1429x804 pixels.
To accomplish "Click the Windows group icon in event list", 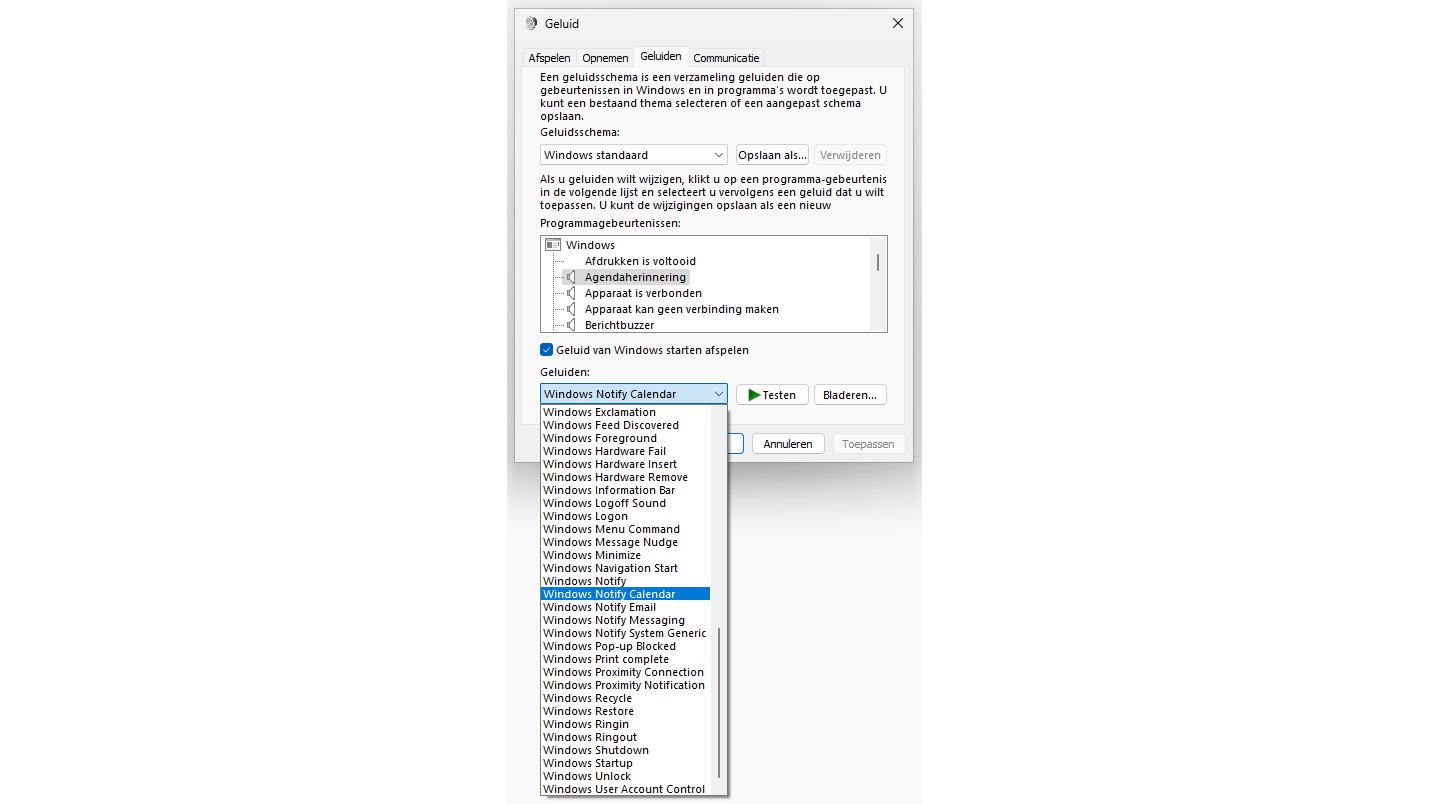I will [x=553, y=245].
